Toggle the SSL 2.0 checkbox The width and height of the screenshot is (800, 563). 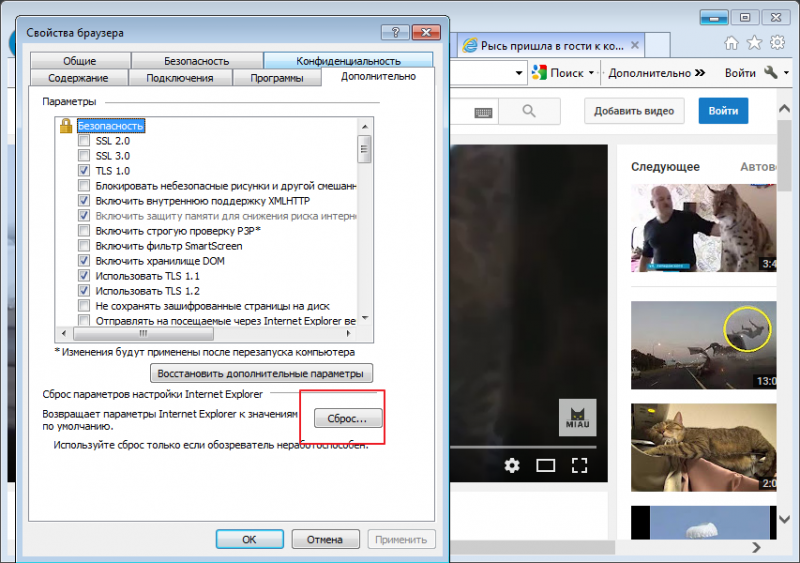click(x=84, y=140)
